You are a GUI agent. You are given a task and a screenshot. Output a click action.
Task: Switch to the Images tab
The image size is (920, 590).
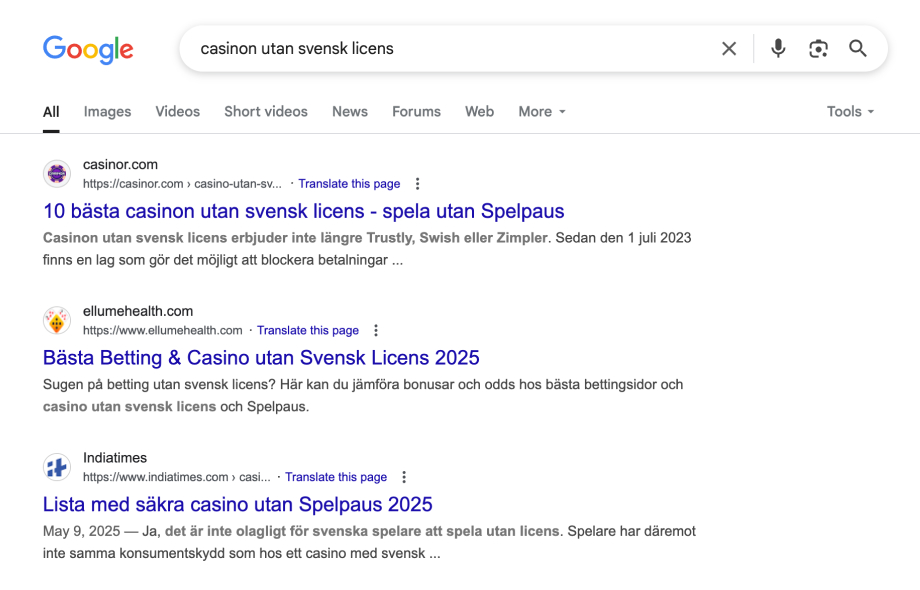click(107, 111)
